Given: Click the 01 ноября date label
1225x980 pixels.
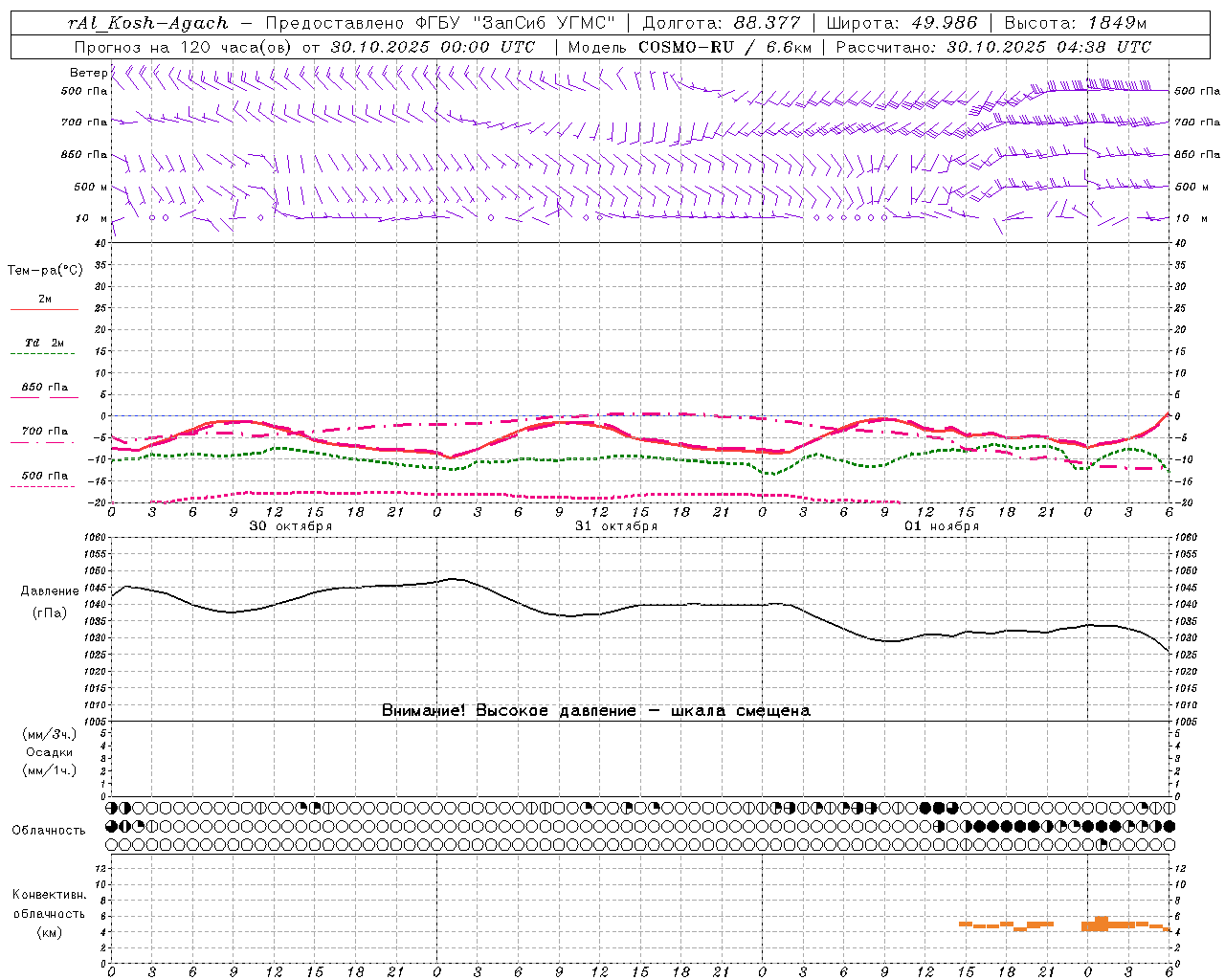Looking at the screenshot, I should (942, 526).
